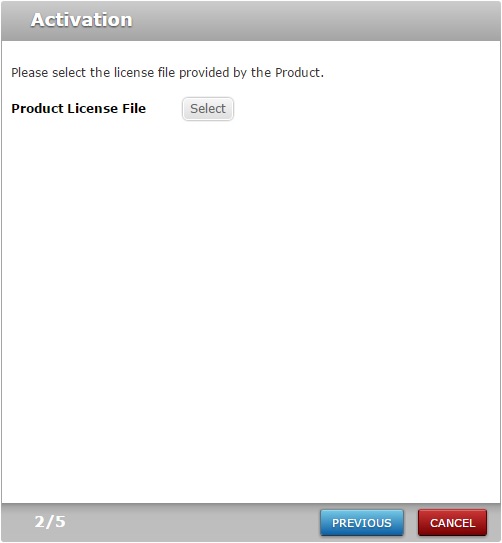The height and width of the screenshot is (543, 502).
Task: Browse for the product license file
Action: (208, 109)
